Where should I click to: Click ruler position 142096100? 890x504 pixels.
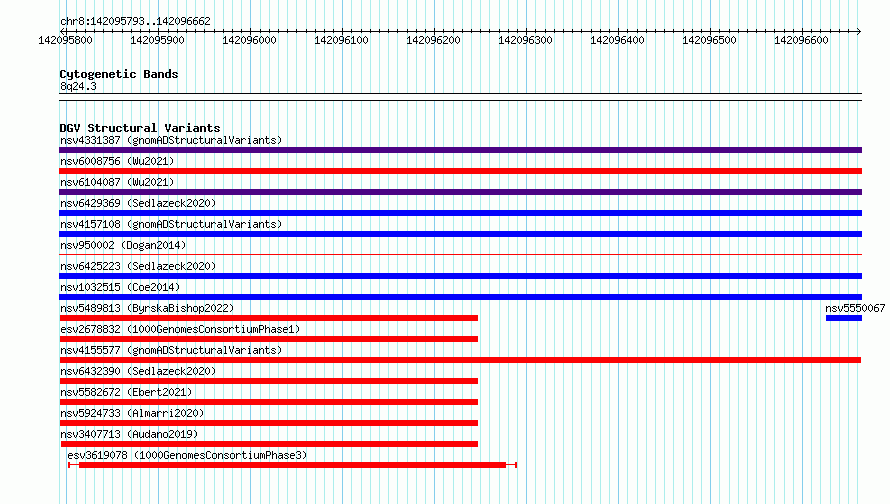341,40
